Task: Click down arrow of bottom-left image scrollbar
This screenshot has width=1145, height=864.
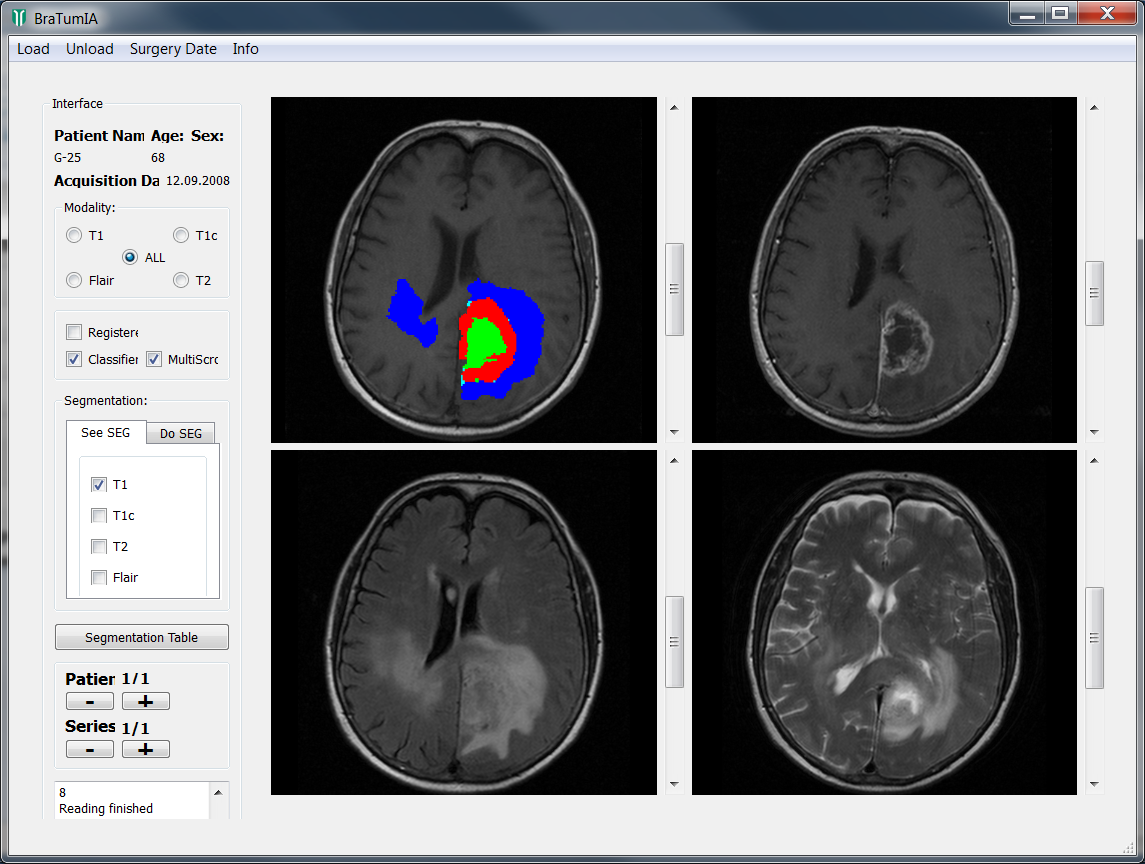Action: [674, 785]
